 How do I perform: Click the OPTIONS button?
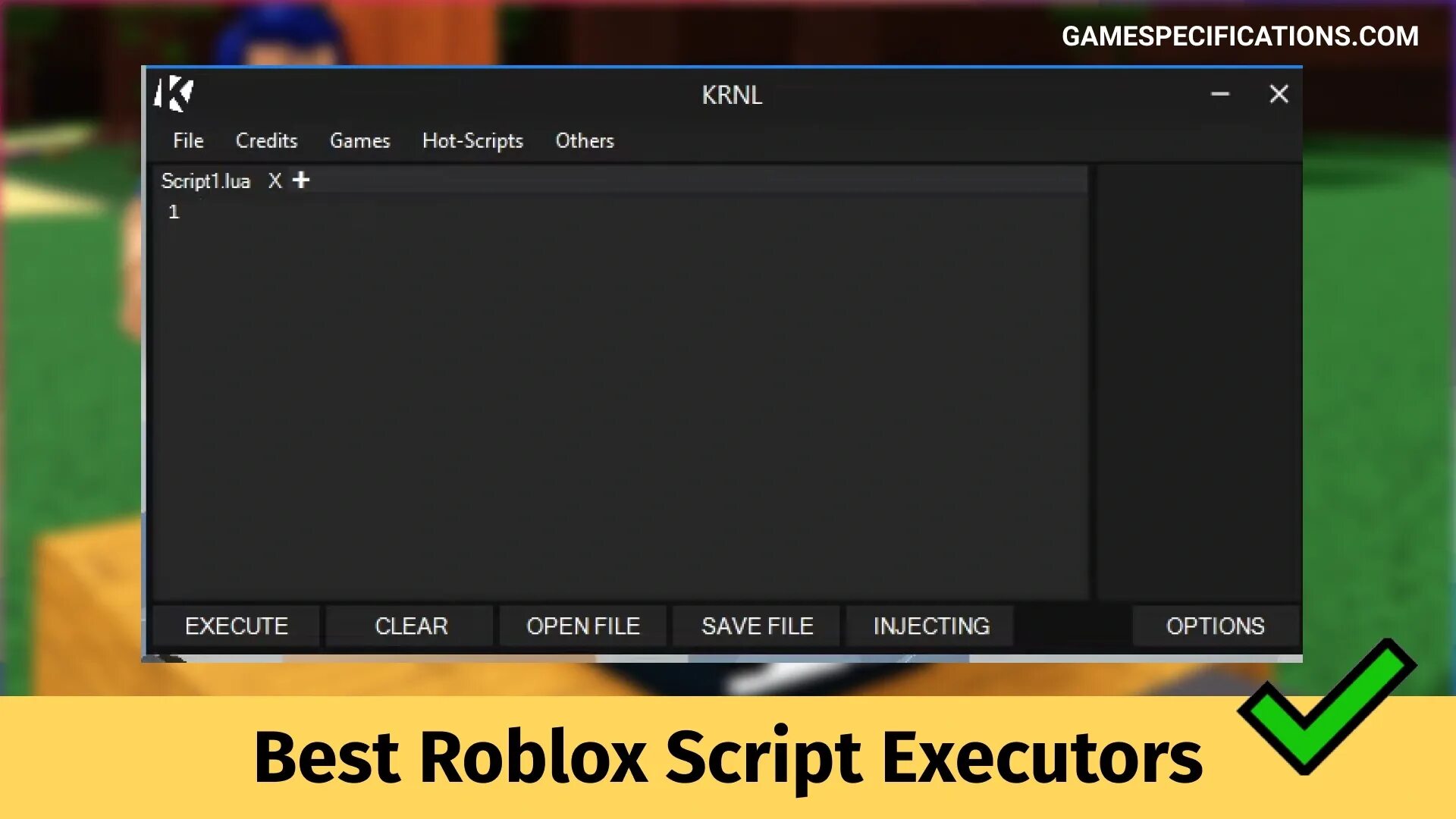click(x=1213, y=626)
